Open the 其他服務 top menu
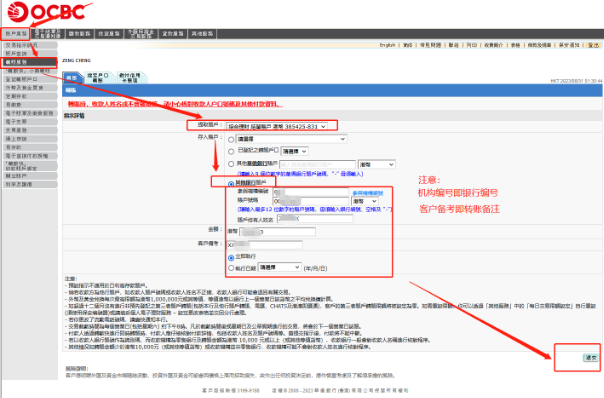 (x=202, y=34)
